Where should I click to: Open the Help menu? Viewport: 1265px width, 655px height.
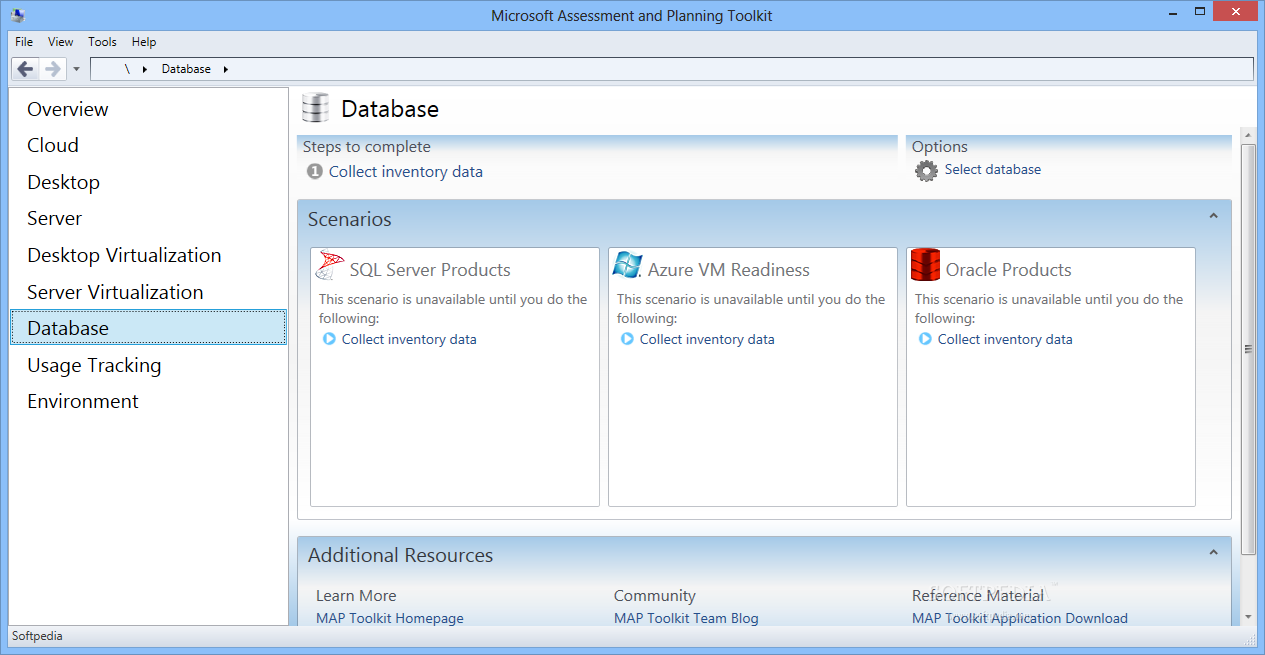coord(144,42)
